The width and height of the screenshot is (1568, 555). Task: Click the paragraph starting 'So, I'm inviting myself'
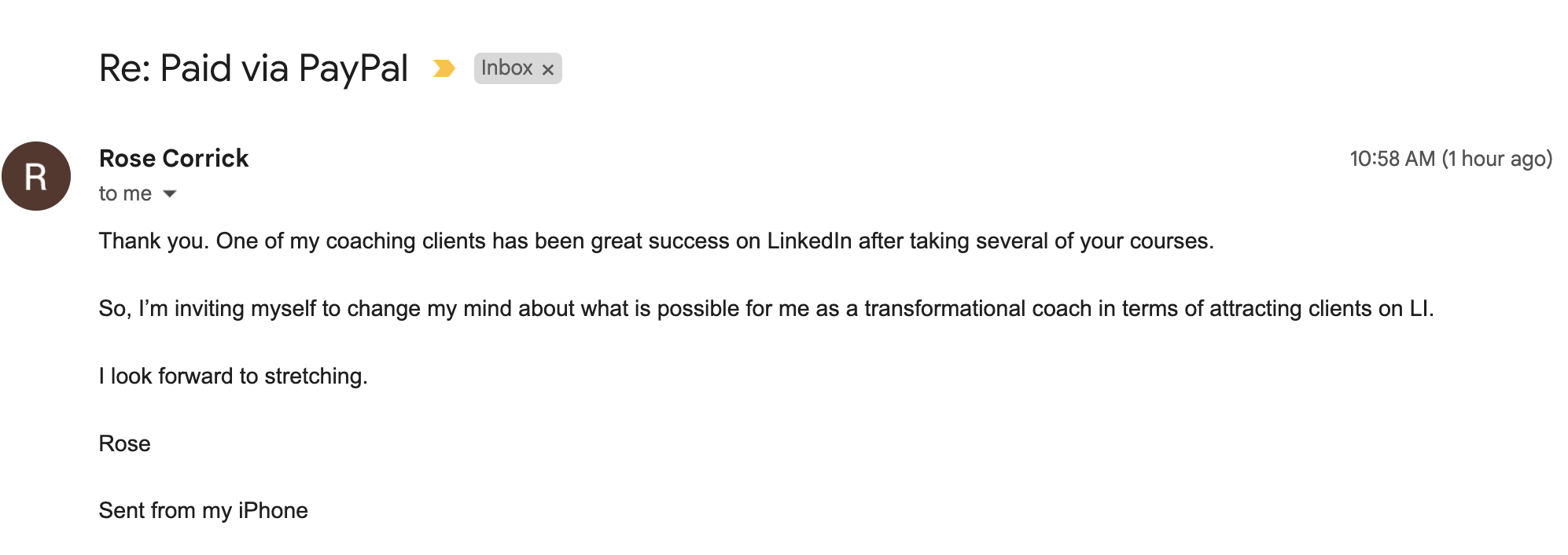click(767, 308)
